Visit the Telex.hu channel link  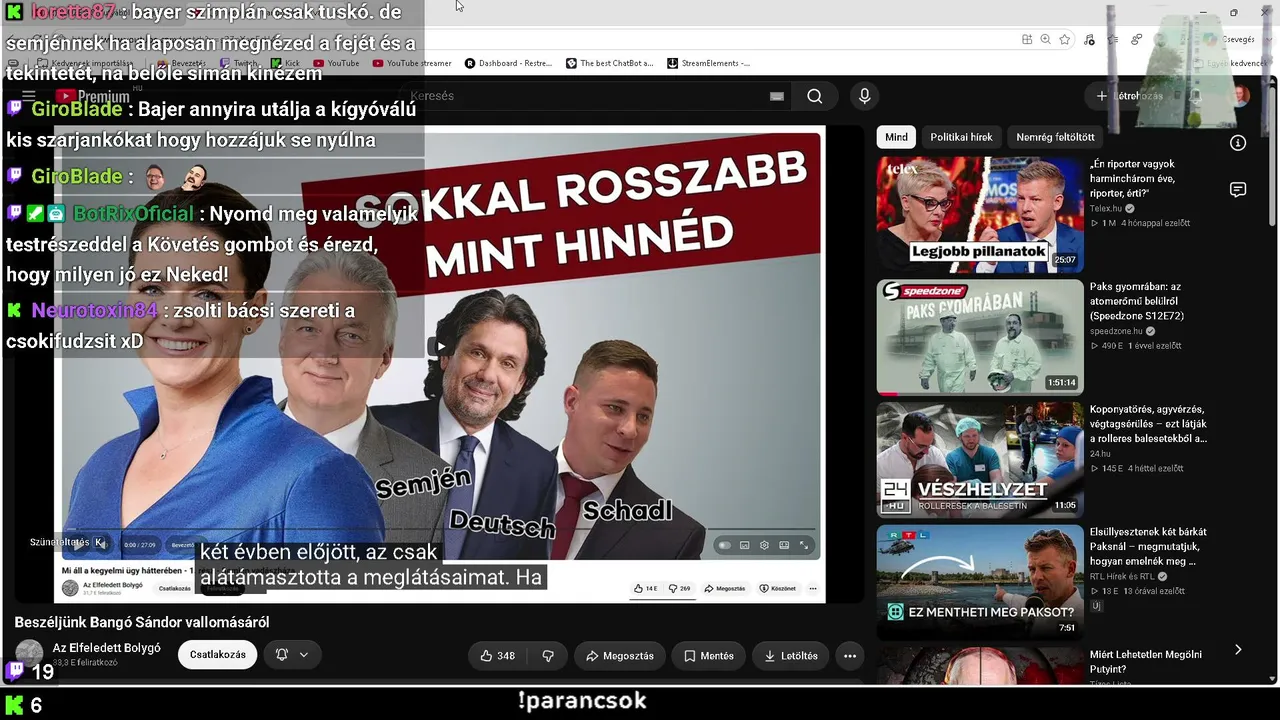1106,209
